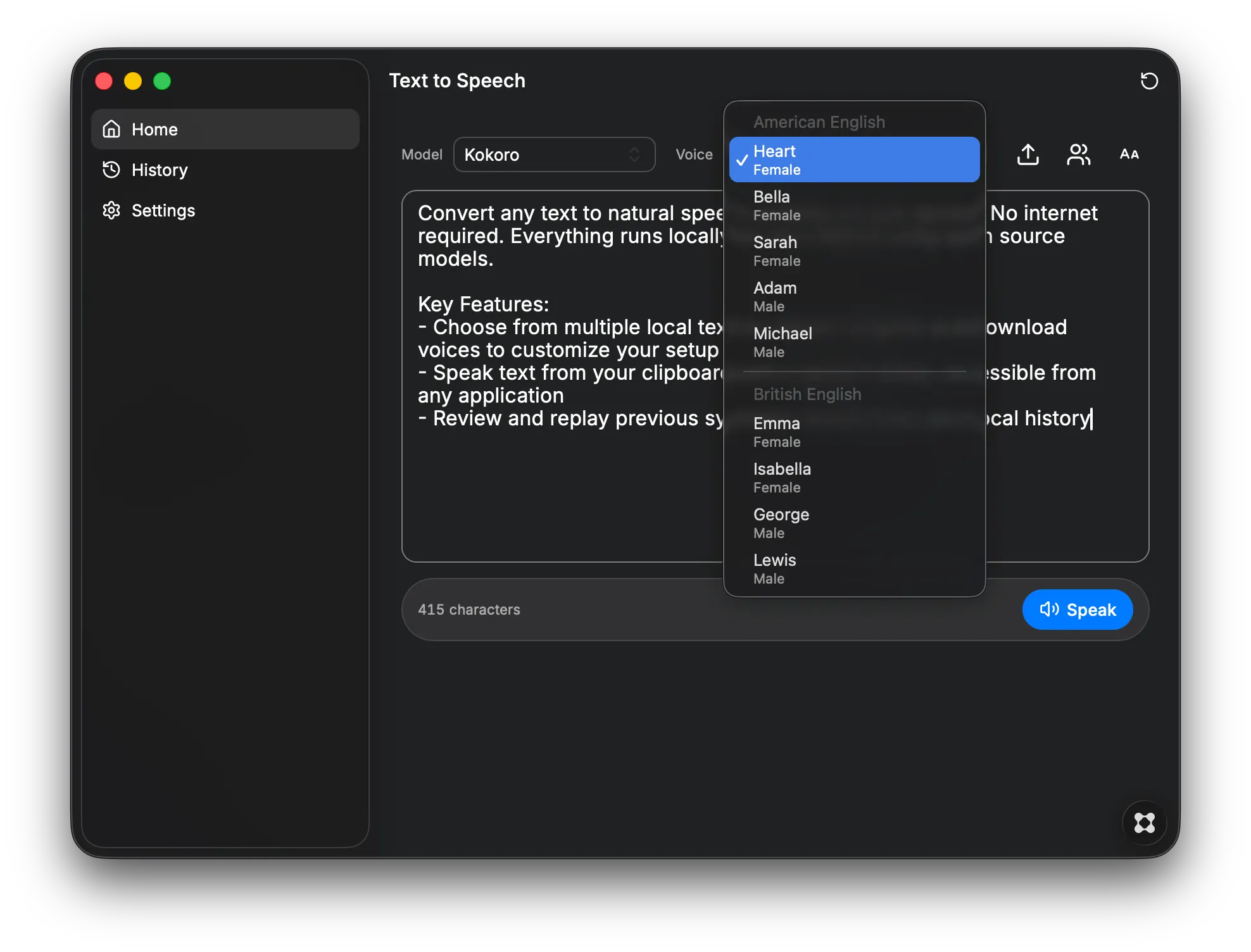Click the four-petal floating button icon
Screen dimensions: 1251x952
1144,823
